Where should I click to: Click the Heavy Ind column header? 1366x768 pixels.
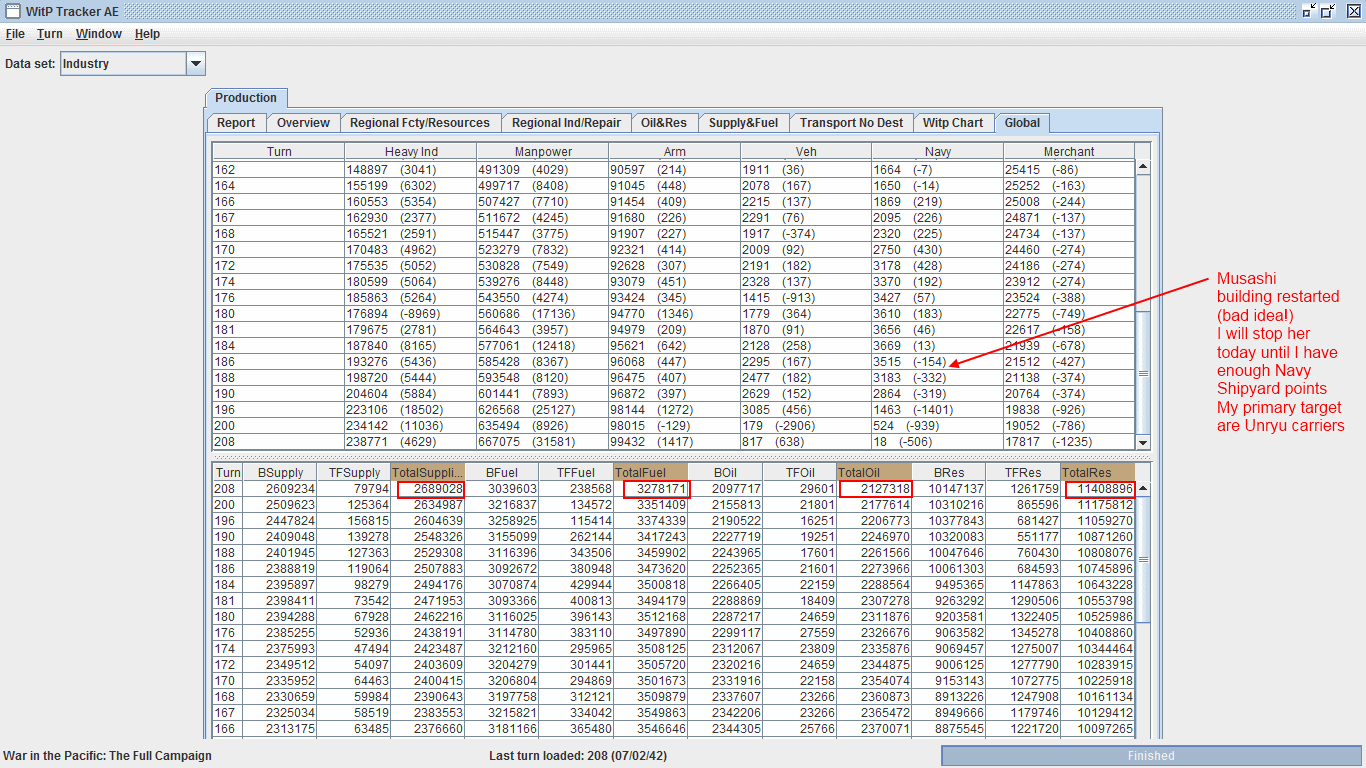tap(410, 152)
